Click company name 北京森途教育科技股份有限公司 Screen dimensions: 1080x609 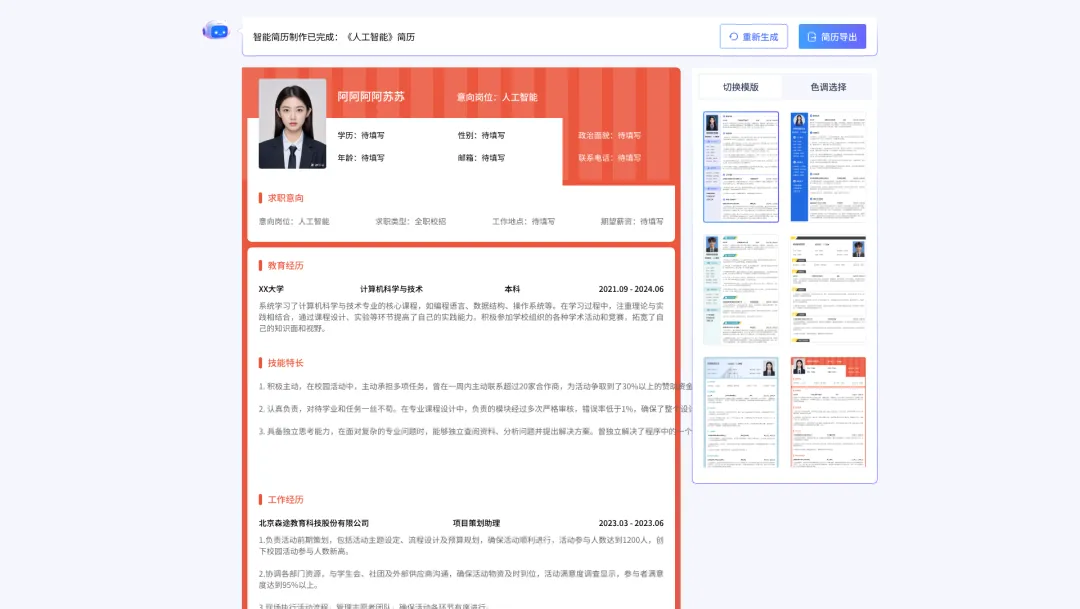click(x=314, y=524)
